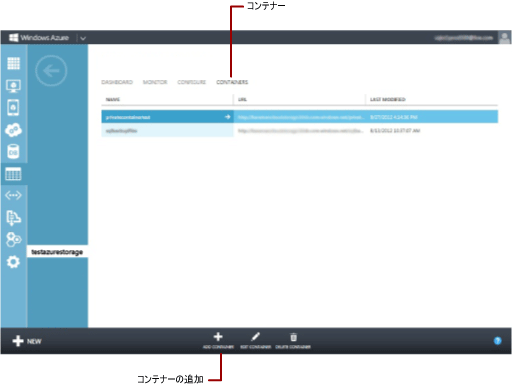This screenshot has height=384, width=512.
Task: Open the Mobile Services phone icon in sidebar
Action: [x=13, y=108]
